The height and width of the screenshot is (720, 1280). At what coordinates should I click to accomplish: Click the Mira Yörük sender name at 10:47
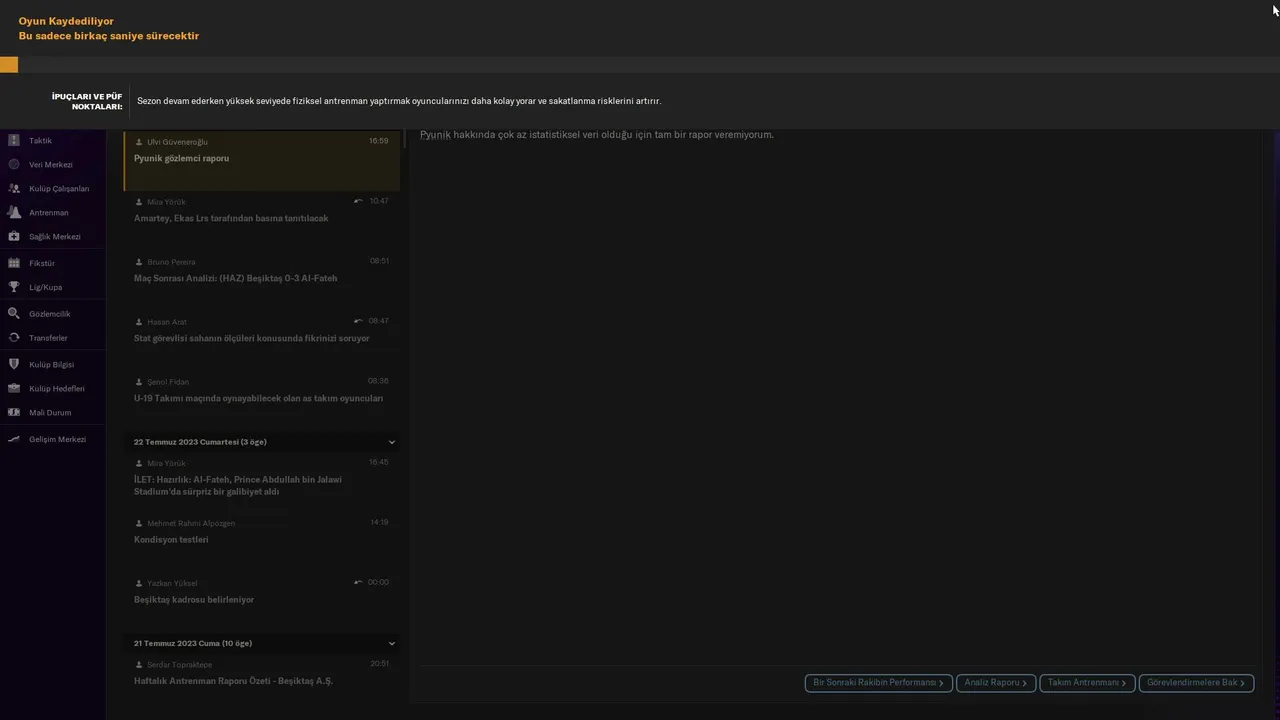tap(166, 202)
